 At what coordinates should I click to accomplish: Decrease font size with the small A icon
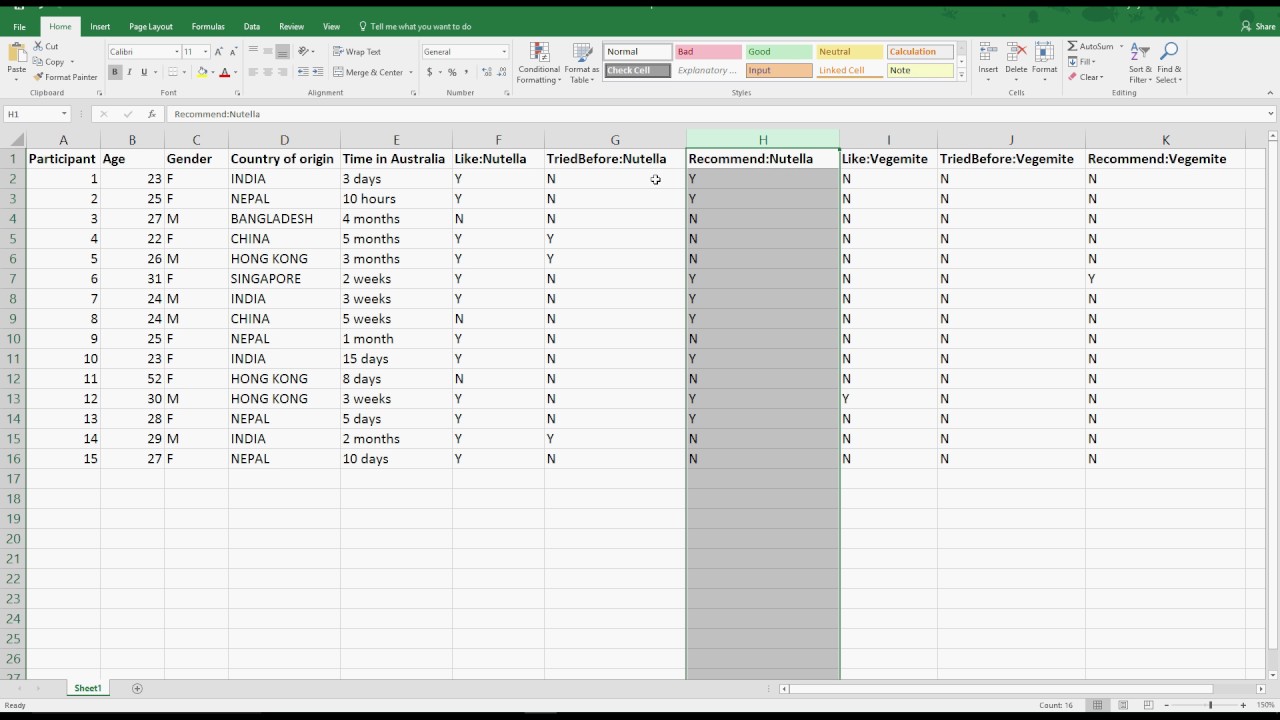(233, 52)
